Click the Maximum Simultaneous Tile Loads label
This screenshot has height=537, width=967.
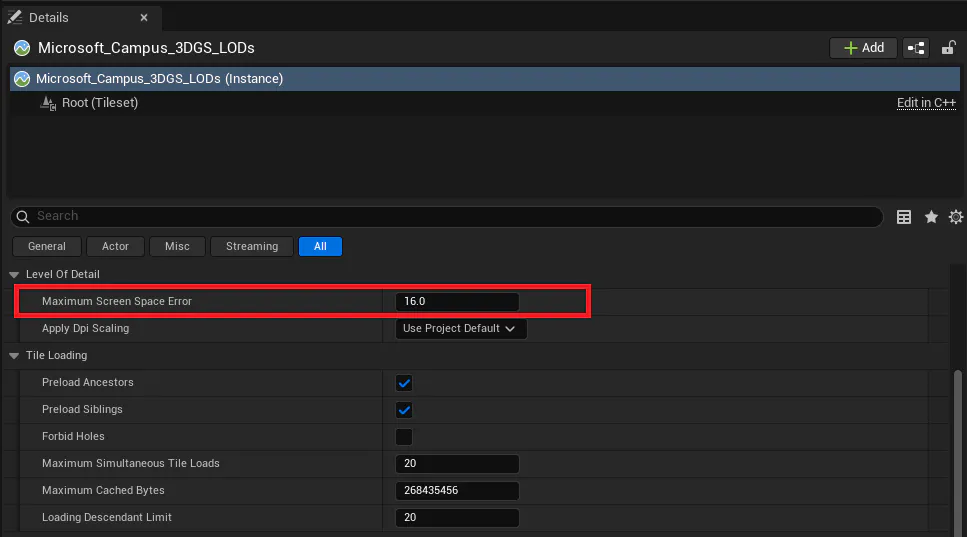(131, 464)
